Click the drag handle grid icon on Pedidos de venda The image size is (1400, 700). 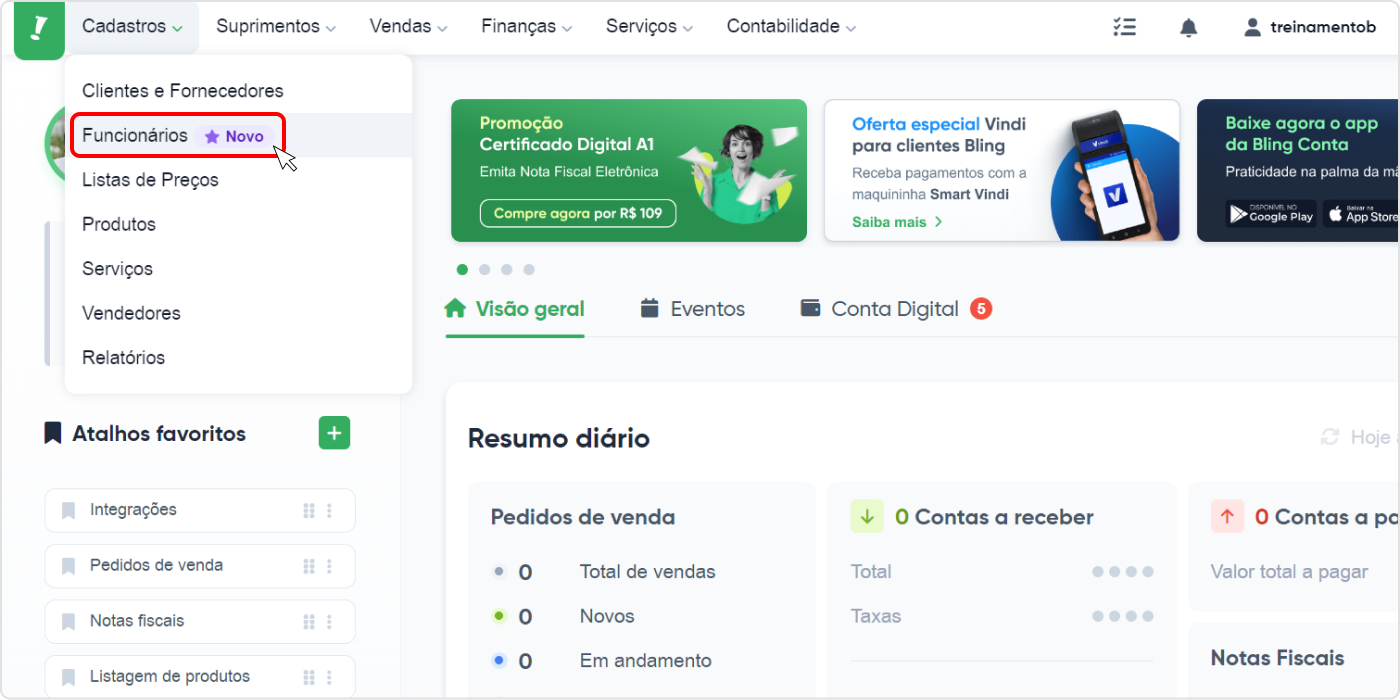309,566
